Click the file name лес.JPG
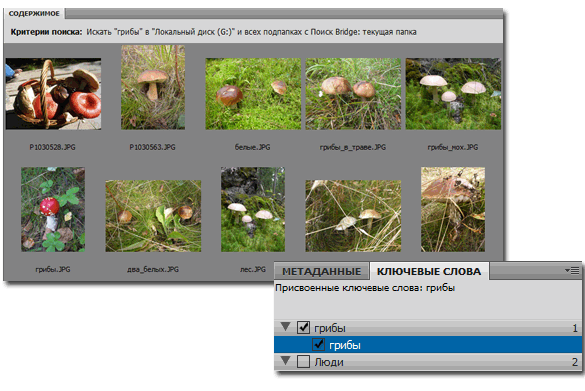This screenshot has width=585, height=391. pyautogui.click(x=253, y=269)
